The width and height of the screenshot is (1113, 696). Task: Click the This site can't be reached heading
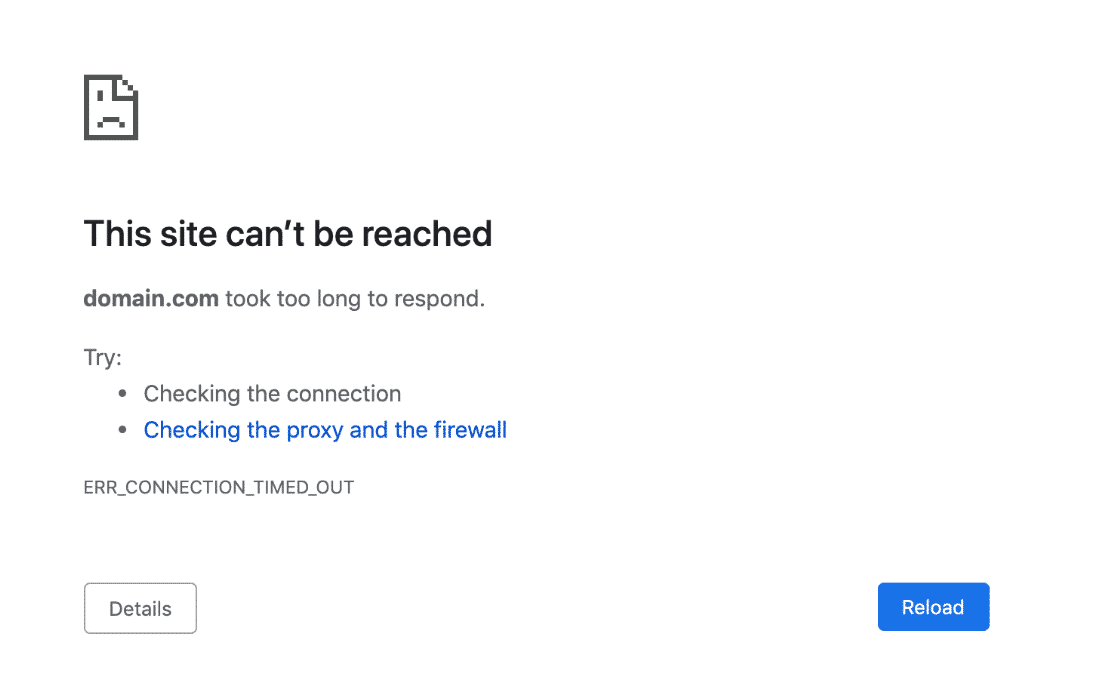(287, 233)
